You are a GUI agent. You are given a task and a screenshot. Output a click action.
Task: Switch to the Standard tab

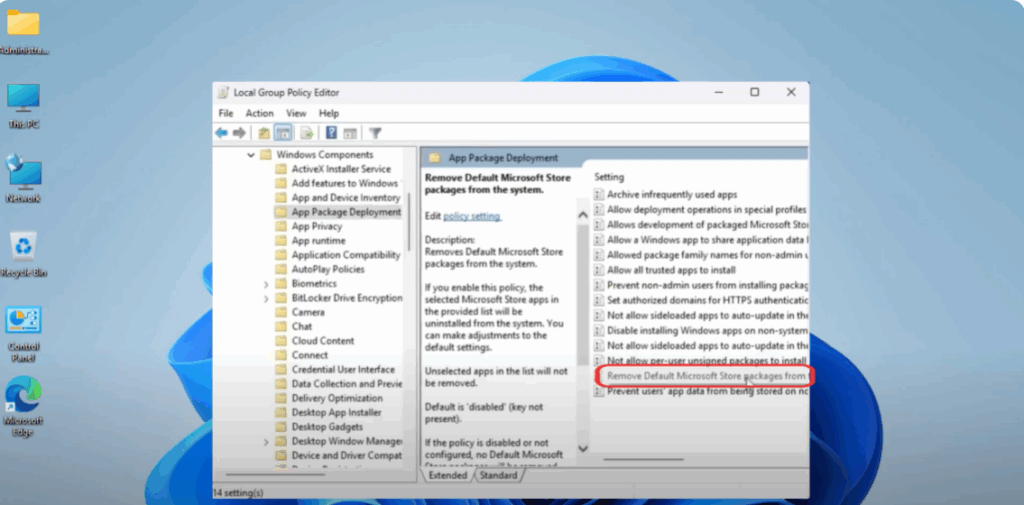(x=498, y=475)
